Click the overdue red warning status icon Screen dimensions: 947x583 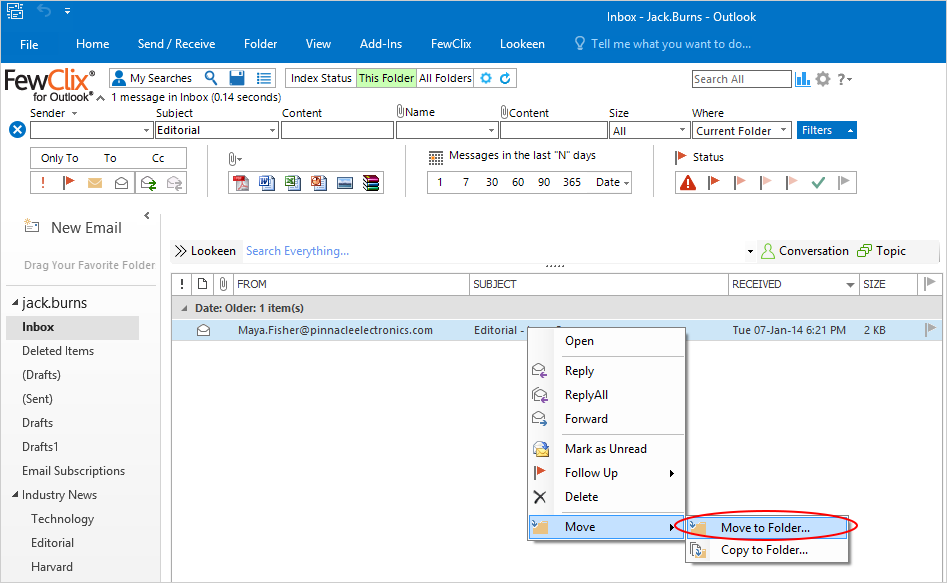pyautogui.click(x=688, y=183)
